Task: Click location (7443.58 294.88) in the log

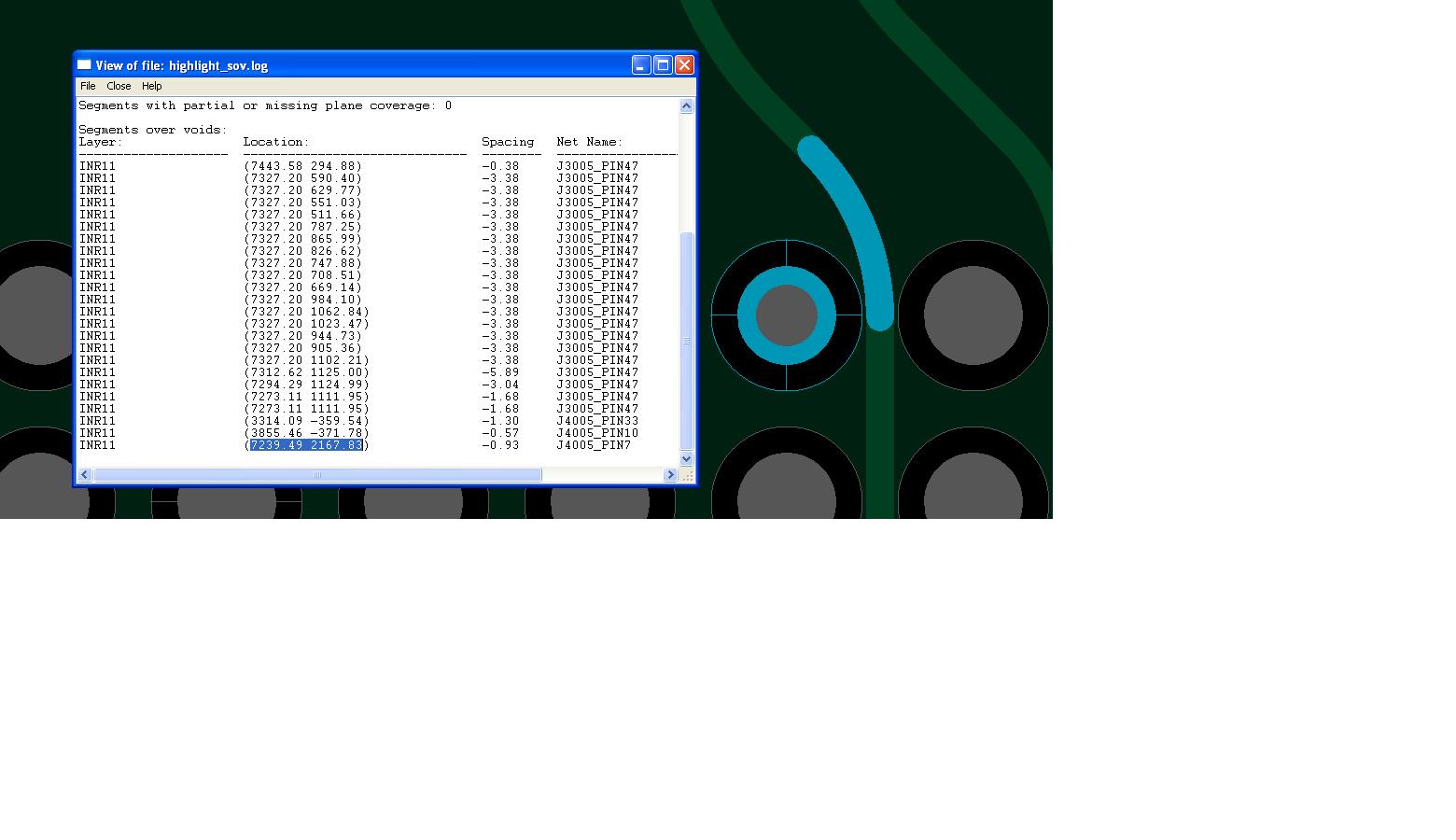Action: [x=302, y=166]
